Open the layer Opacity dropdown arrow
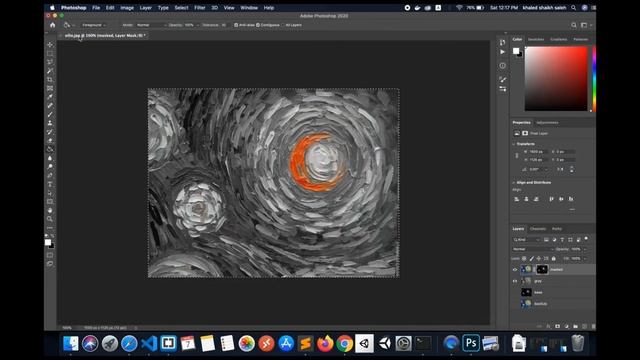 tap(584, 249)
